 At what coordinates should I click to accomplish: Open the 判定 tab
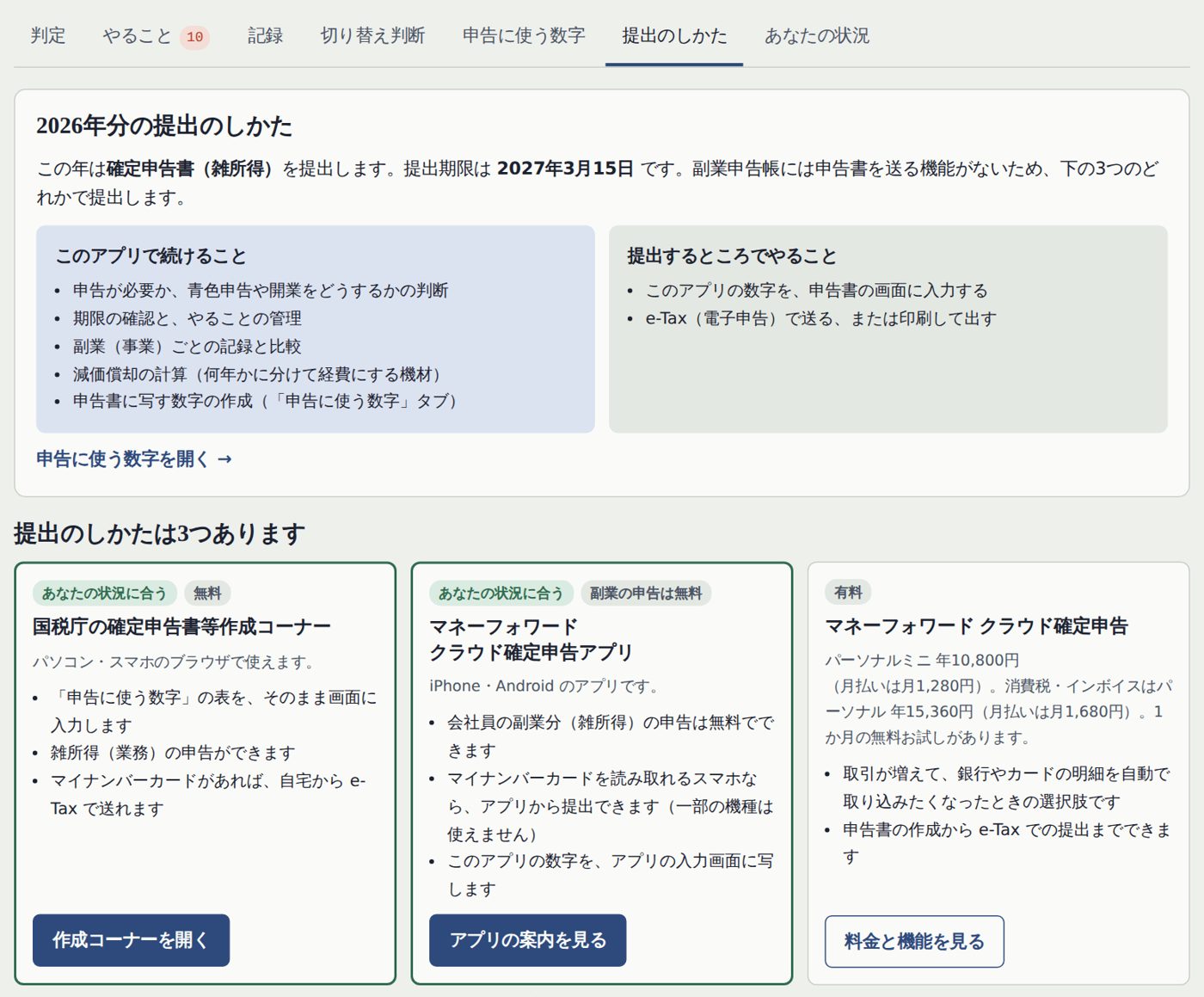tap(48, 36)
